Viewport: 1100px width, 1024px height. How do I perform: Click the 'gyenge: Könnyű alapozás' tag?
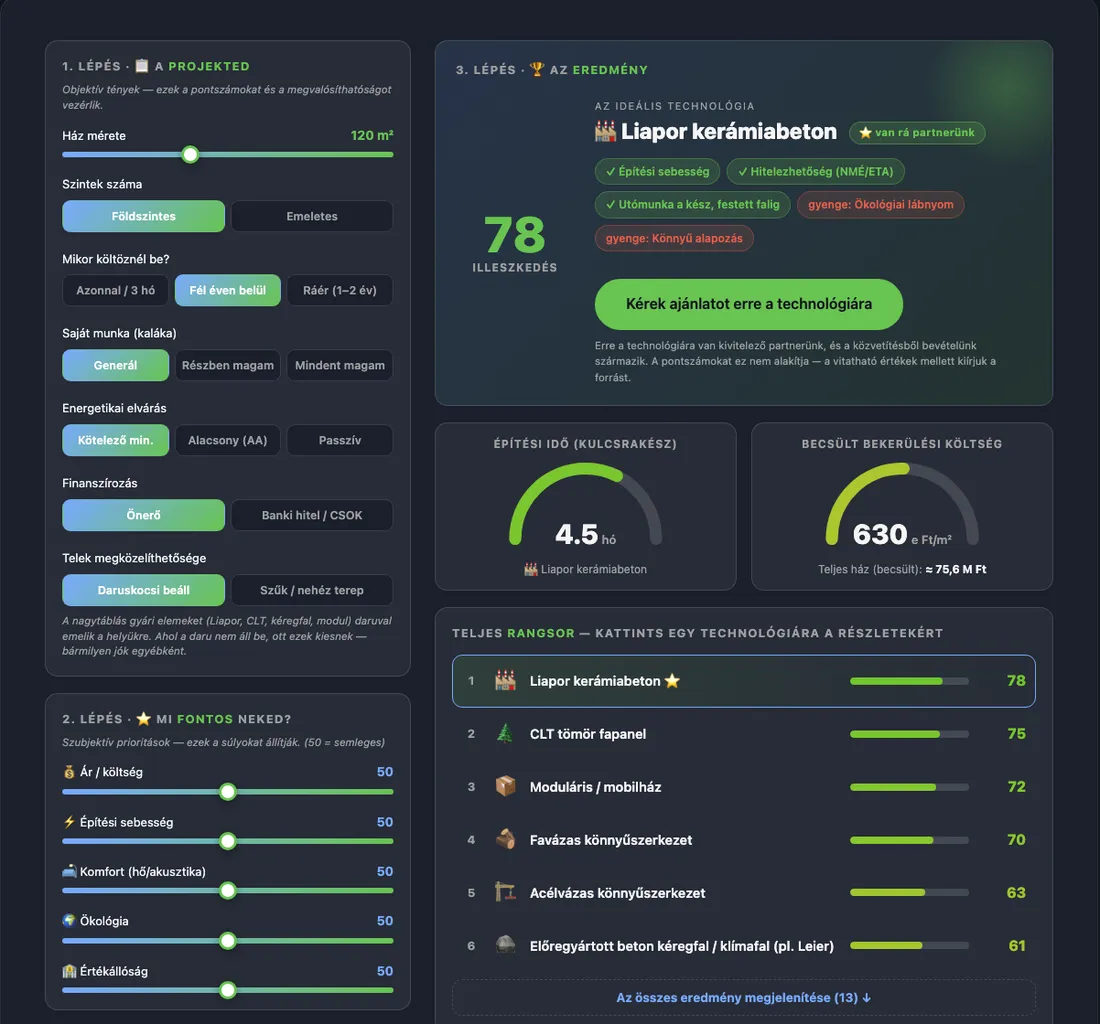pyautogui.click(x=674, y=238)
